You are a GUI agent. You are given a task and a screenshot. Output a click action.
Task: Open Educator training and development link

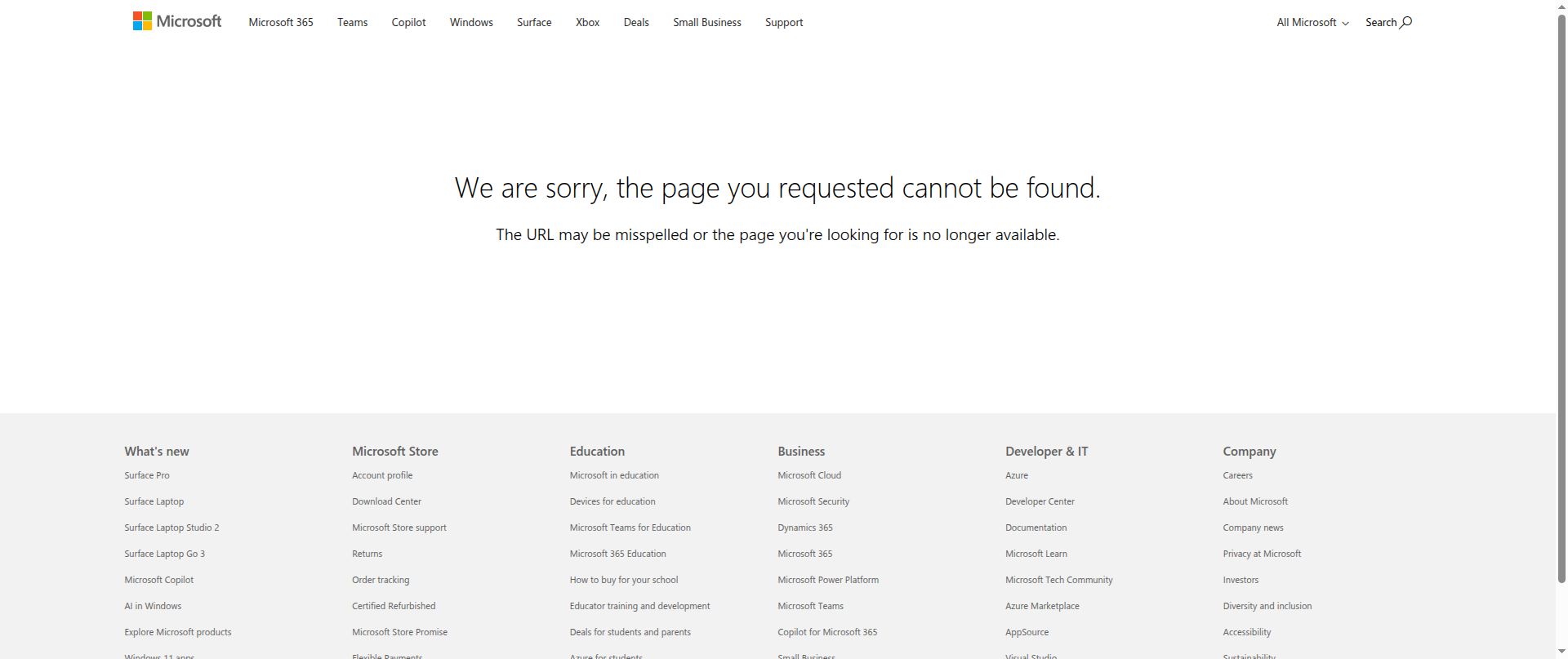click(x=640, y=606)
